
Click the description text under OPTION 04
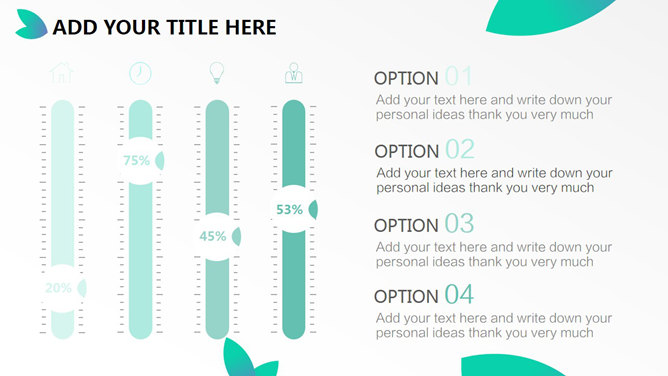[x=494, y=325]
